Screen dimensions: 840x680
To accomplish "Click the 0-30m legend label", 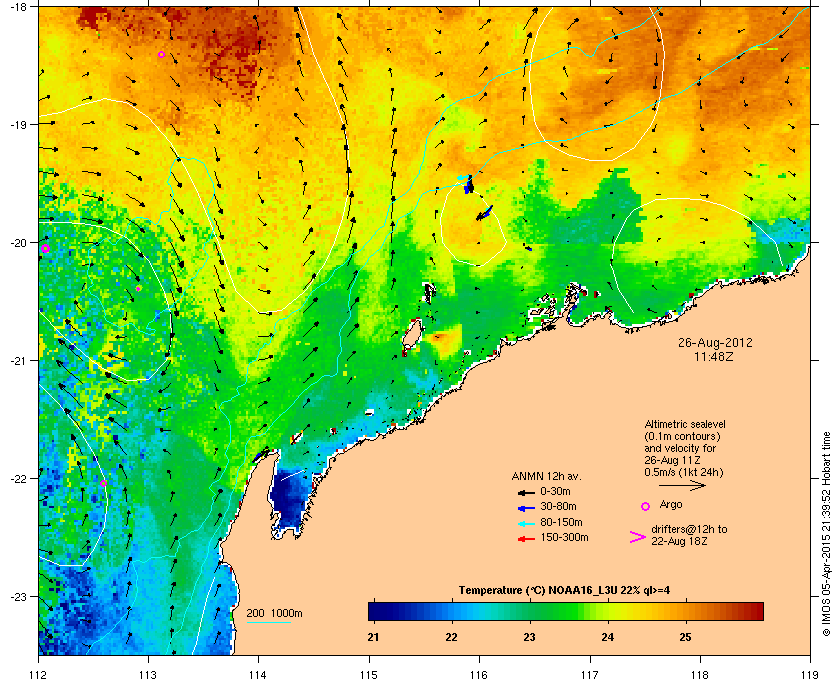I will [555, 491].
